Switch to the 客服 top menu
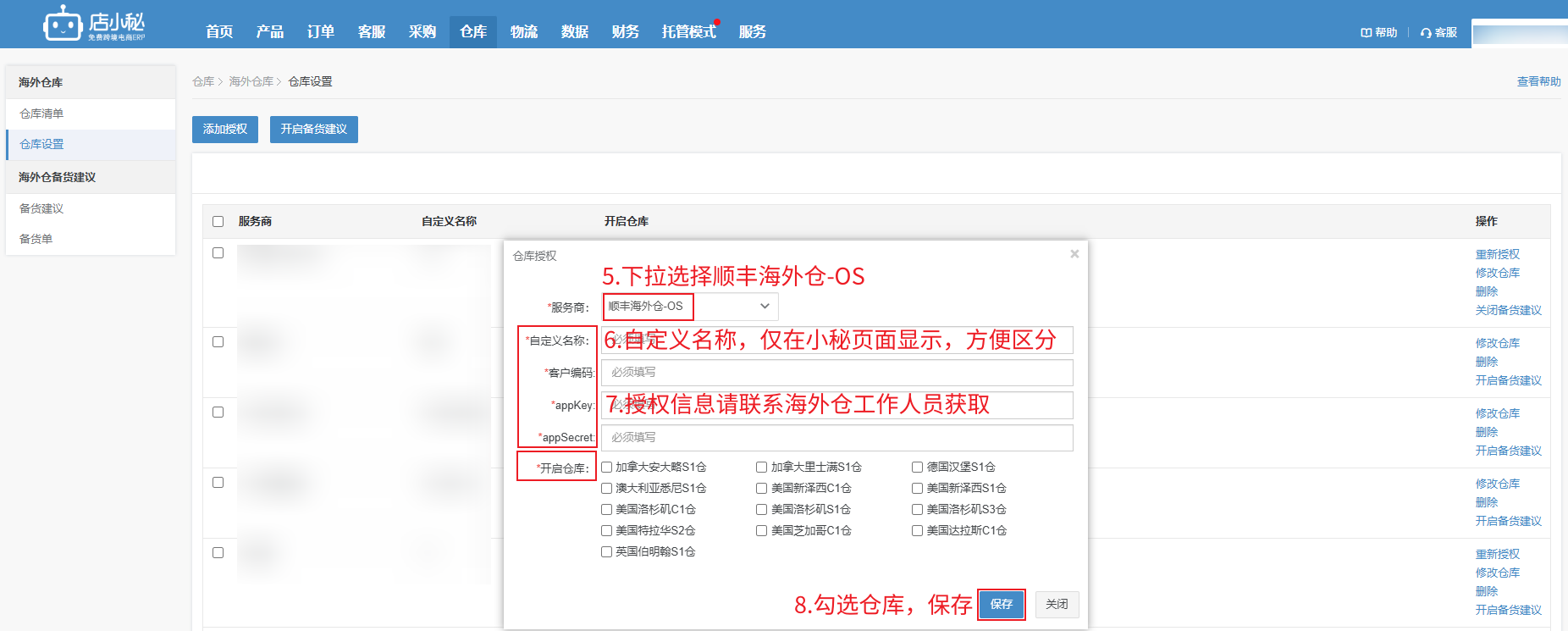This screenshot has width=1568, height=631. tap(372, 31)
